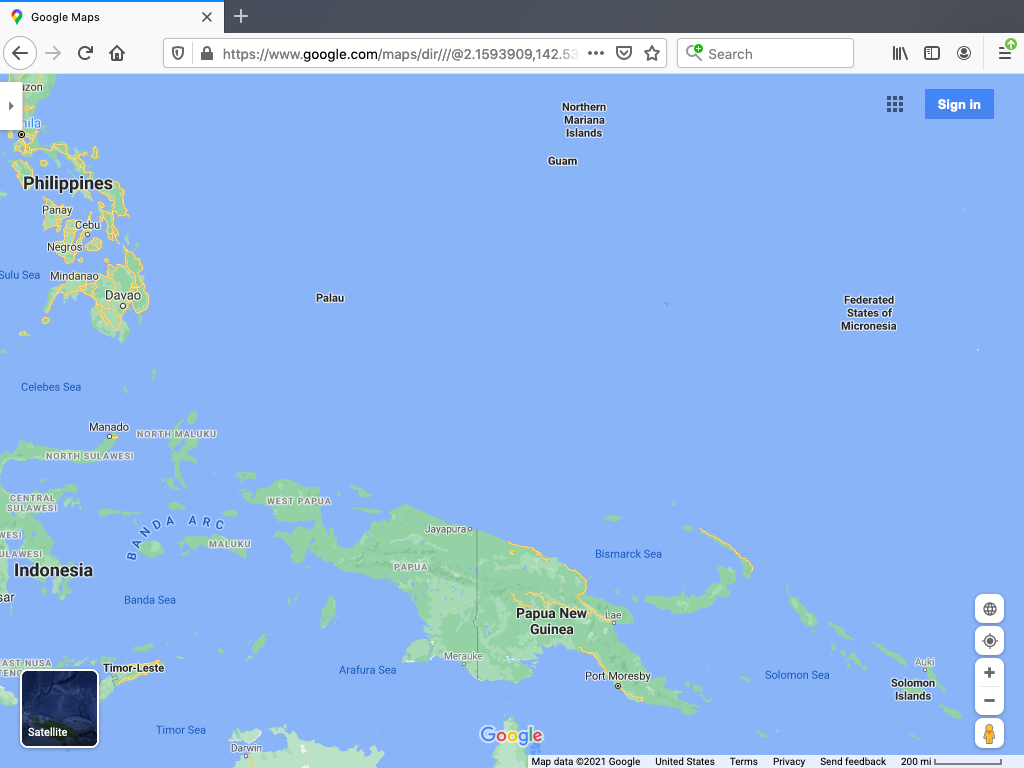Image resolution: width=1024 pixels, height=768 pixels.
Task: Expand the collapsed side panel
Action: [10, 105]
